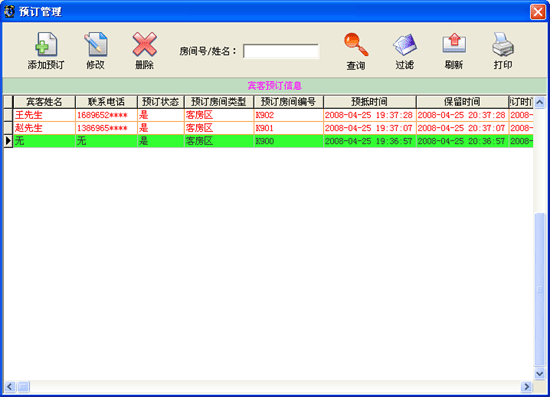The image size is (550, 397).
Task: Click the 预订房间编号 column header
Action: coord(288,102)
